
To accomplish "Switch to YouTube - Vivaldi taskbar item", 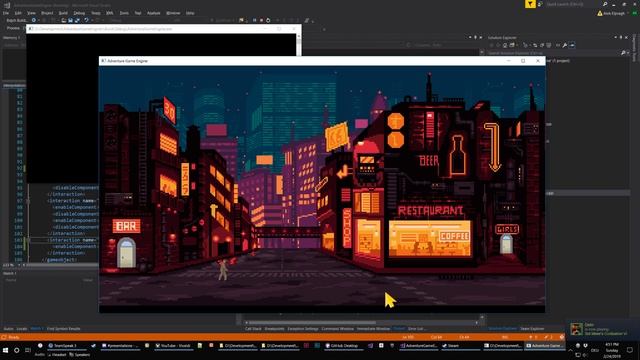I will (173, 346).
